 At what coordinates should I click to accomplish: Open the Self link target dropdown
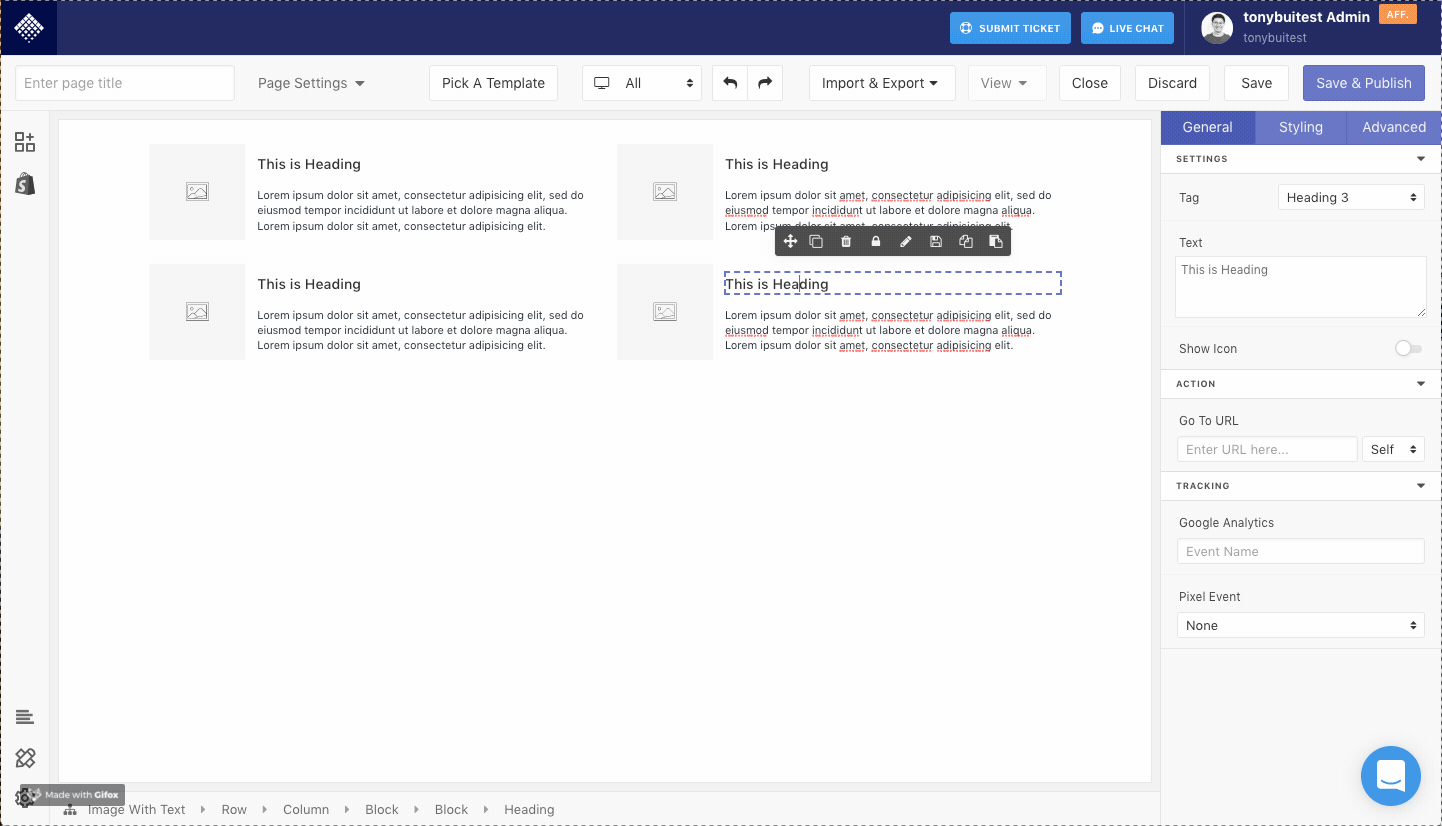pos(1393,450)
